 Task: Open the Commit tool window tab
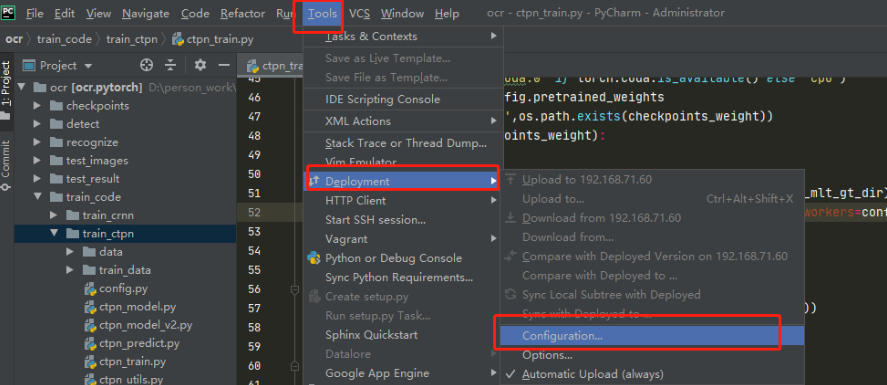tap(6, 166)
